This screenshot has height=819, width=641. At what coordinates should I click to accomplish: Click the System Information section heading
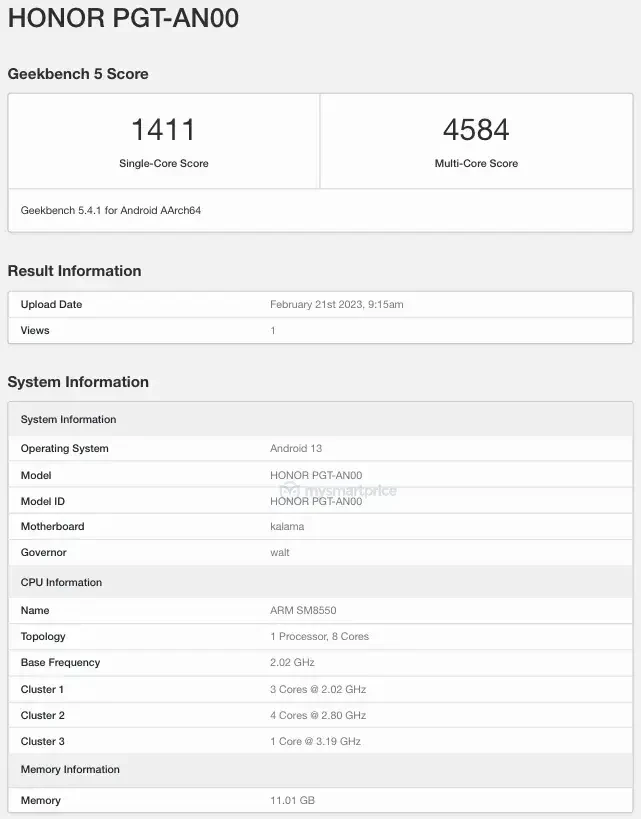(78, 382)
